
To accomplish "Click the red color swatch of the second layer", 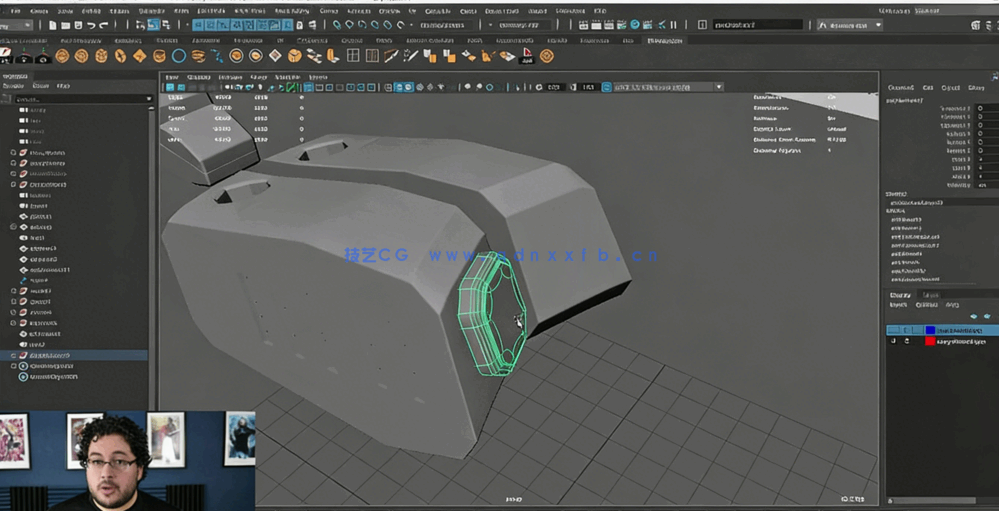I will [930, 341].
